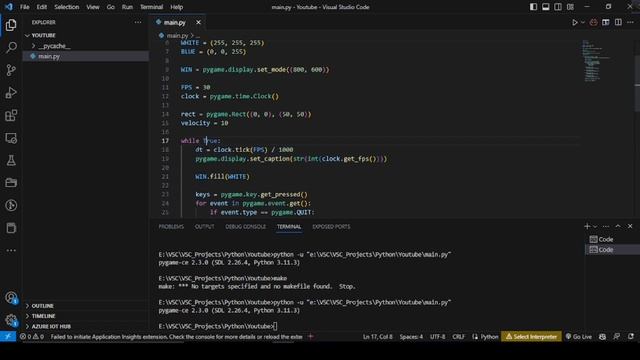Close the main.py editor tab
This screenshot has height=360, width=640.
[x=198, y=22]
